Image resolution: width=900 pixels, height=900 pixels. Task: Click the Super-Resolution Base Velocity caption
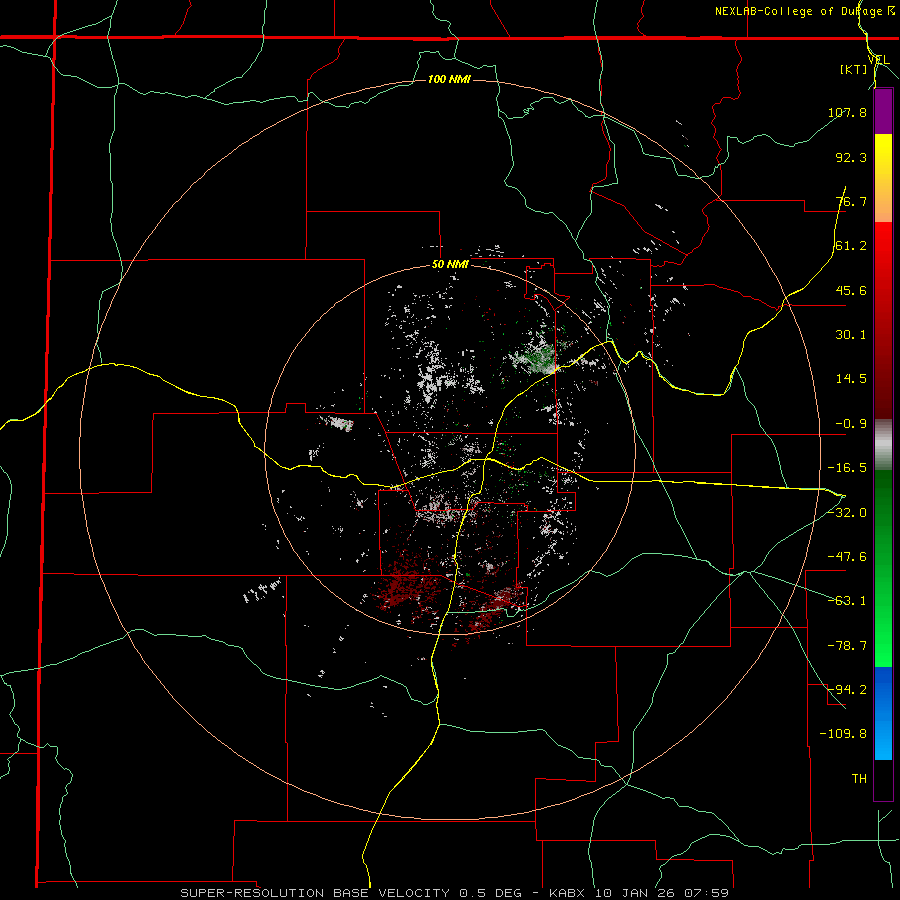[x=455, y=893]
